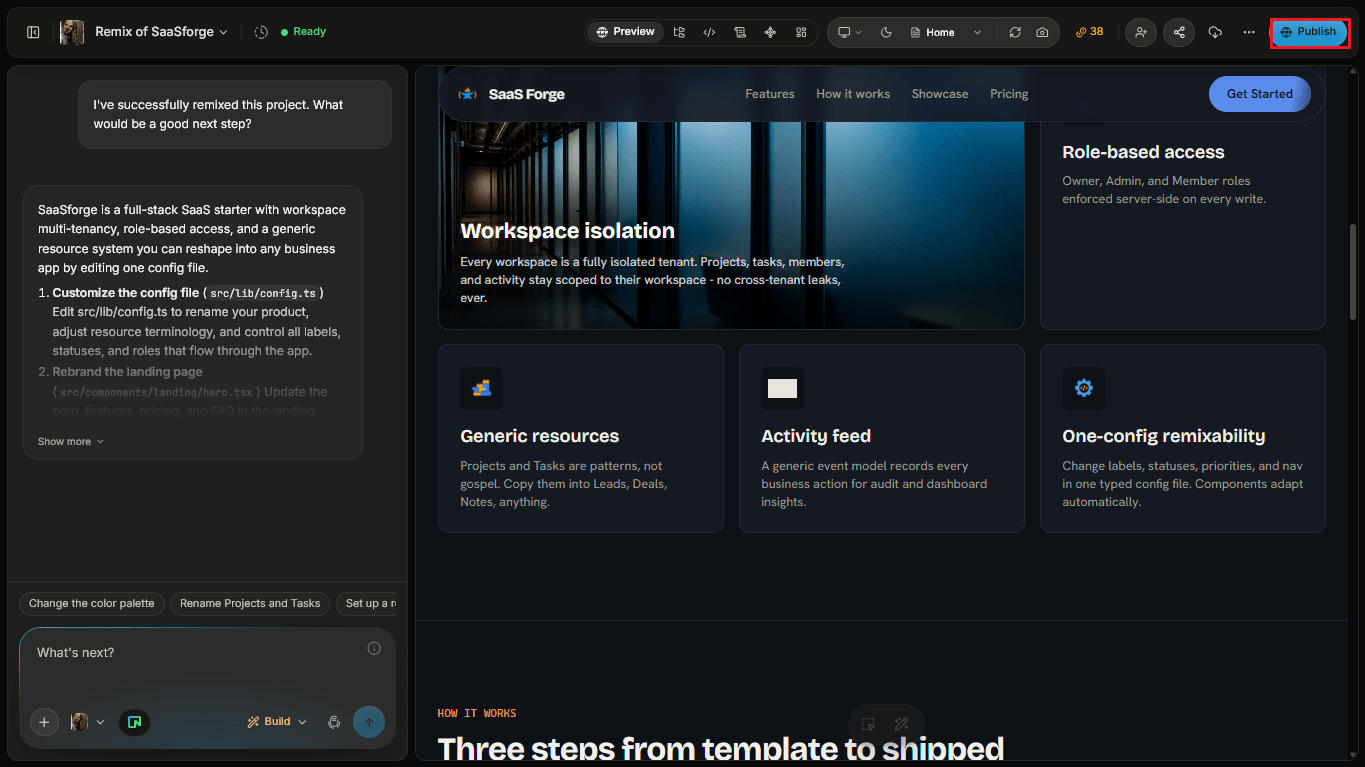Screen dimensions: 1365x767
Task: Open Features in the SaaS Forge nav
Action: [x=770, y=94]
